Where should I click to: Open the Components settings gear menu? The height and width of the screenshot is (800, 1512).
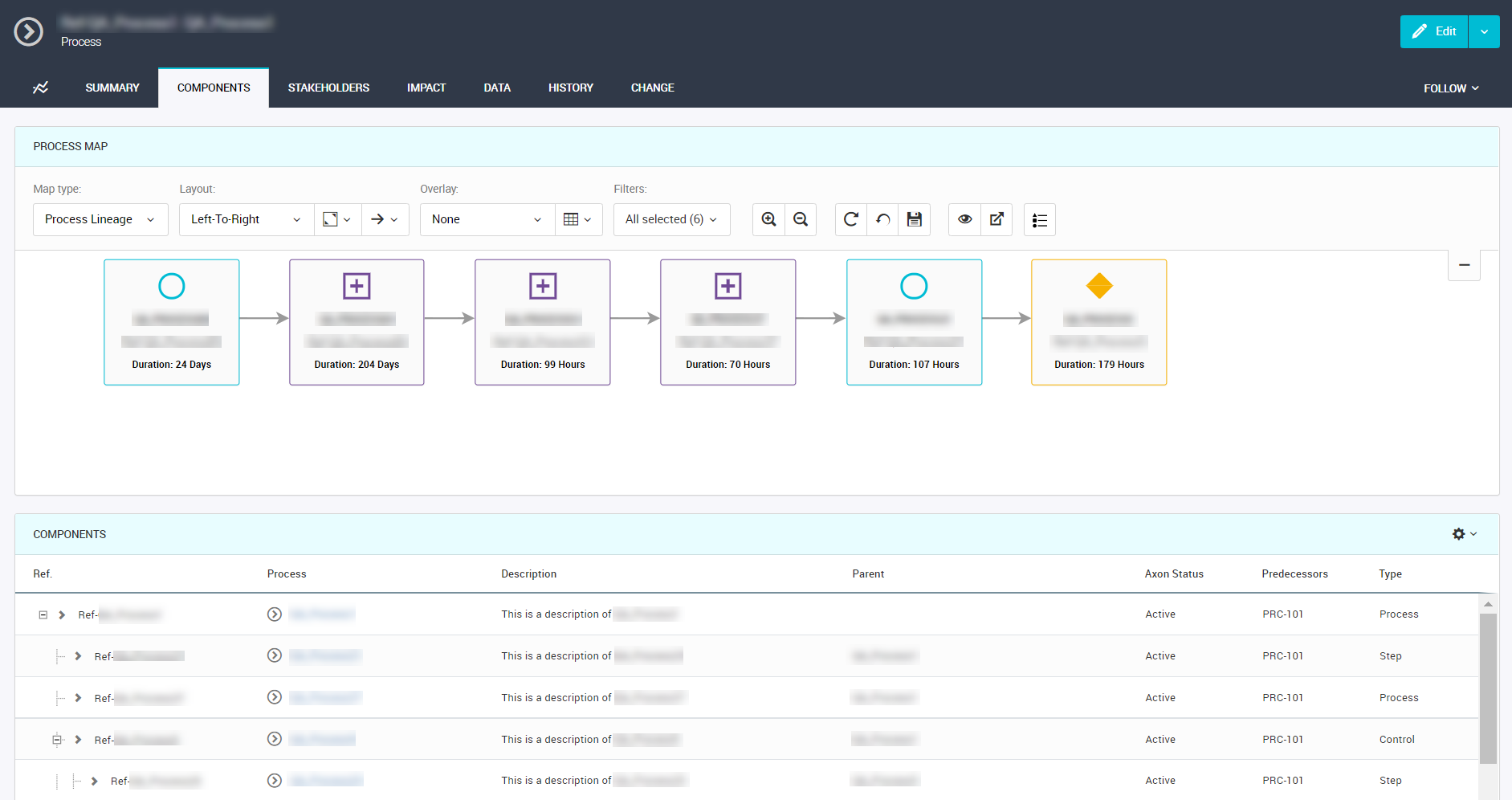(x=1465, y=534)
